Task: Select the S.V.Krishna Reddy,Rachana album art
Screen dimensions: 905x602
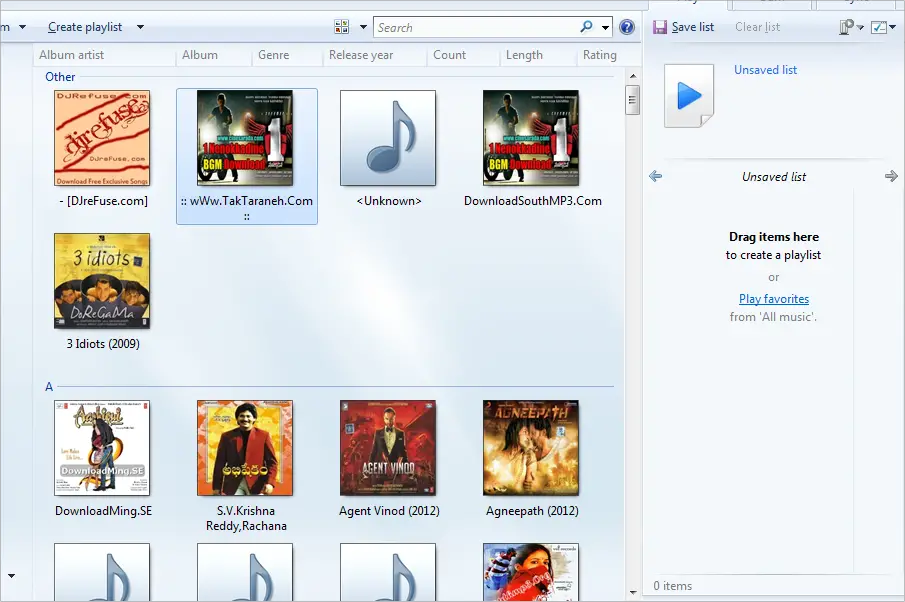Action: pyautogui.click(x=245, y=448)
